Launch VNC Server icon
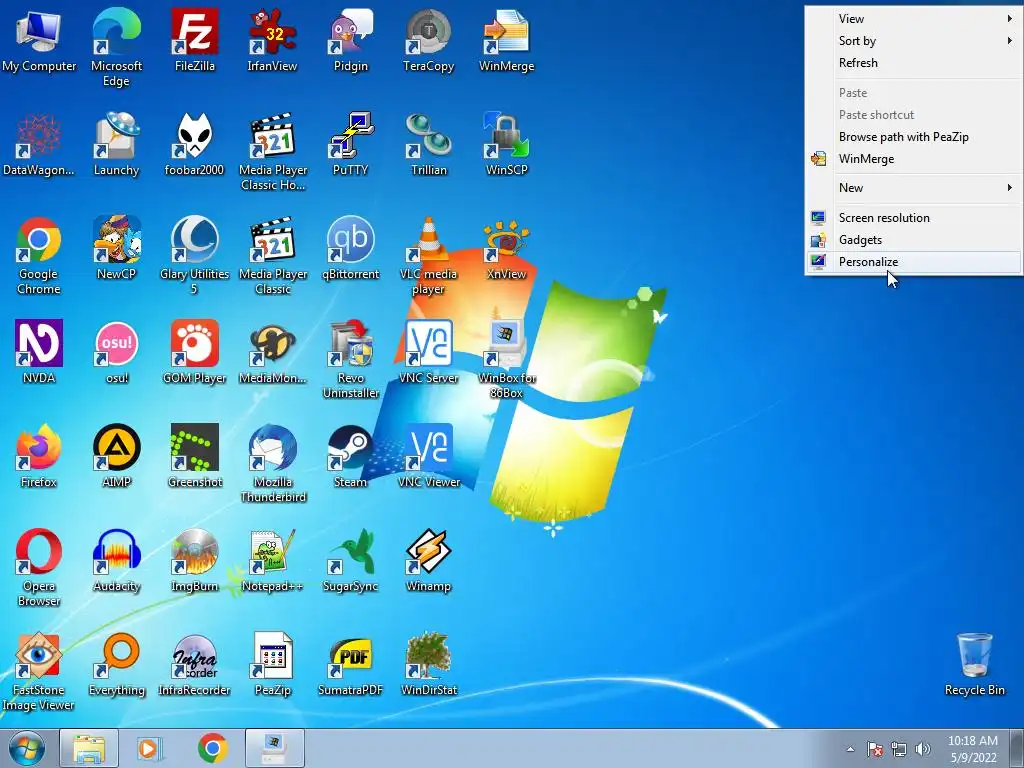Viewport: 1024px width, 768px height. [x=428, y=352]
